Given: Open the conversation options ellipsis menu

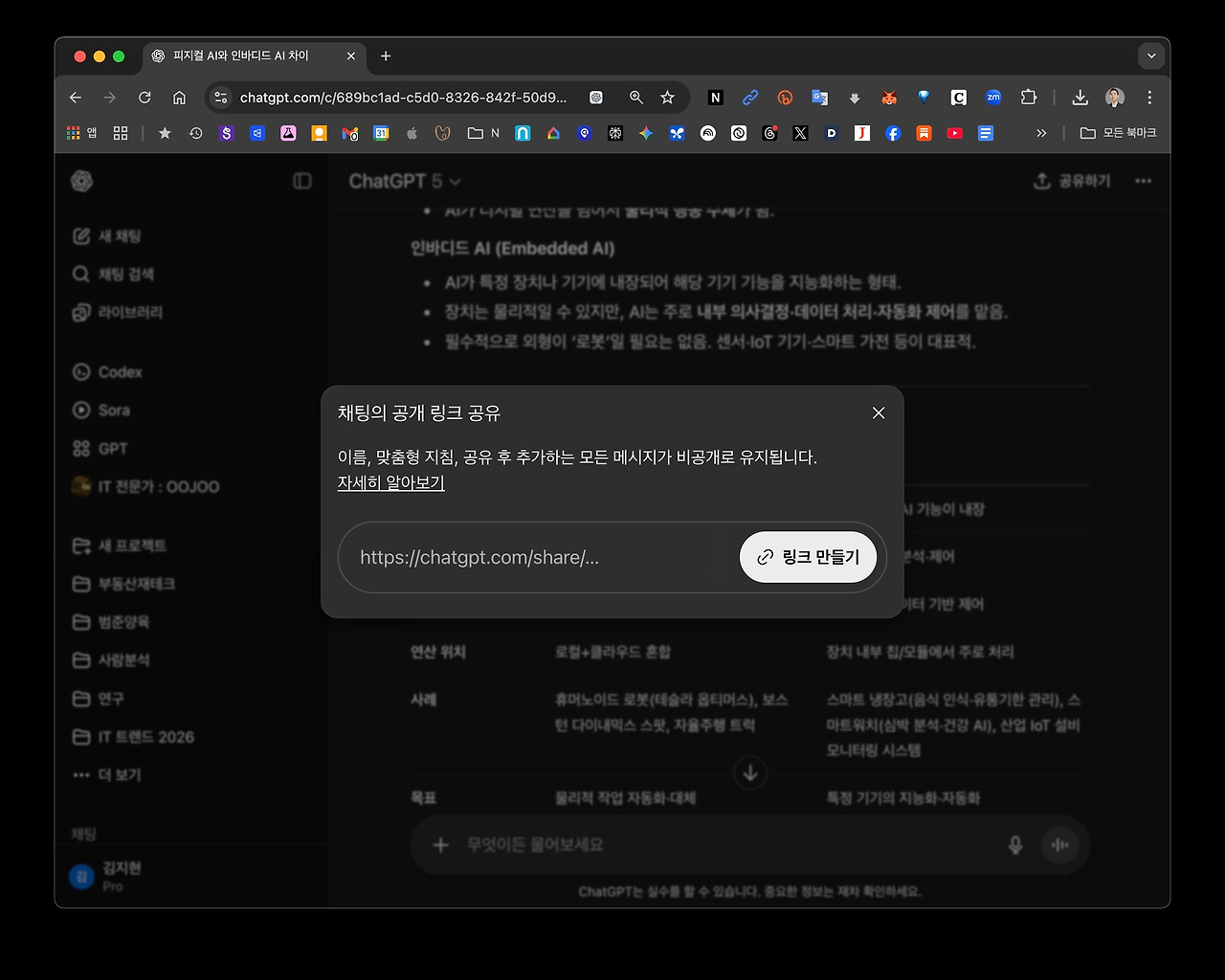Looking at the screenshot, I should (x=1144, y=181).
